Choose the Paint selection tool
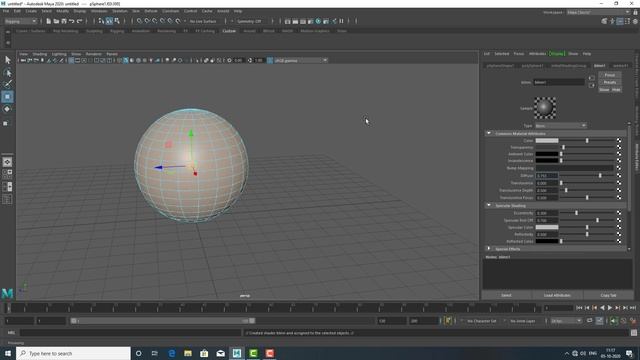The height and width of the screenshot is (360, 640). pyautogui.click(x=7, y=84)
